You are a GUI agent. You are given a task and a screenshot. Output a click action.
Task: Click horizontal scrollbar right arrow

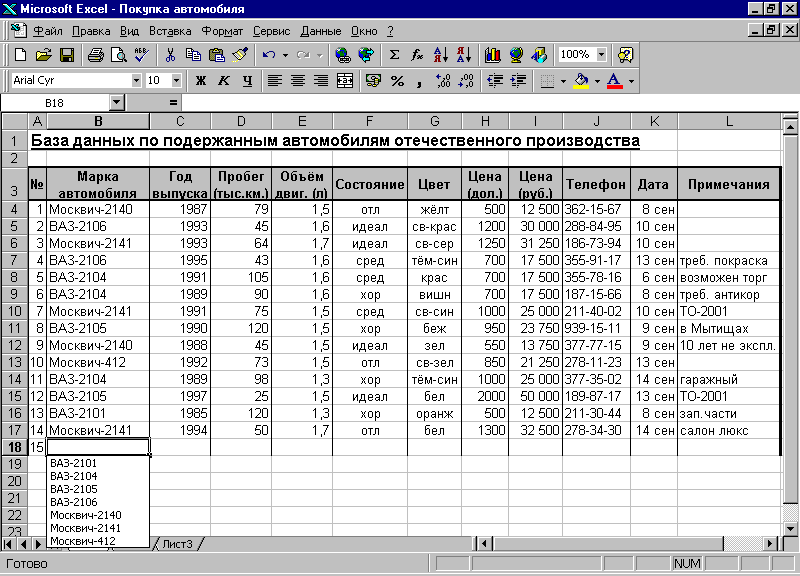click(x=770, y=544)
